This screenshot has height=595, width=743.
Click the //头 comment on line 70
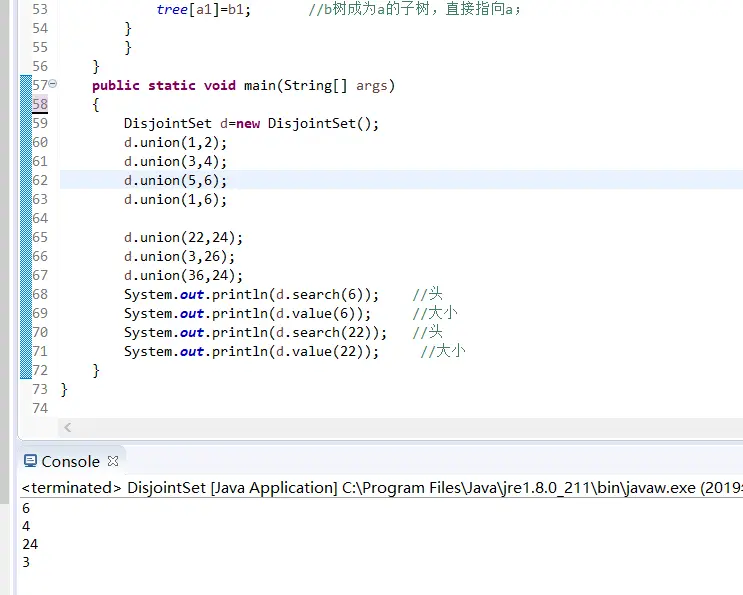(427, 332)
